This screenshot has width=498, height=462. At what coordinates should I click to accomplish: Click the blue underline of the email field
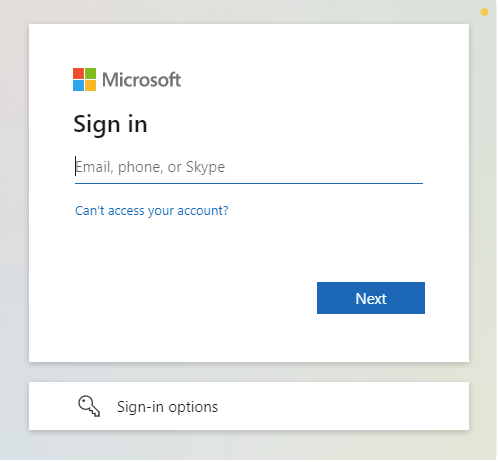coord(249,183)
